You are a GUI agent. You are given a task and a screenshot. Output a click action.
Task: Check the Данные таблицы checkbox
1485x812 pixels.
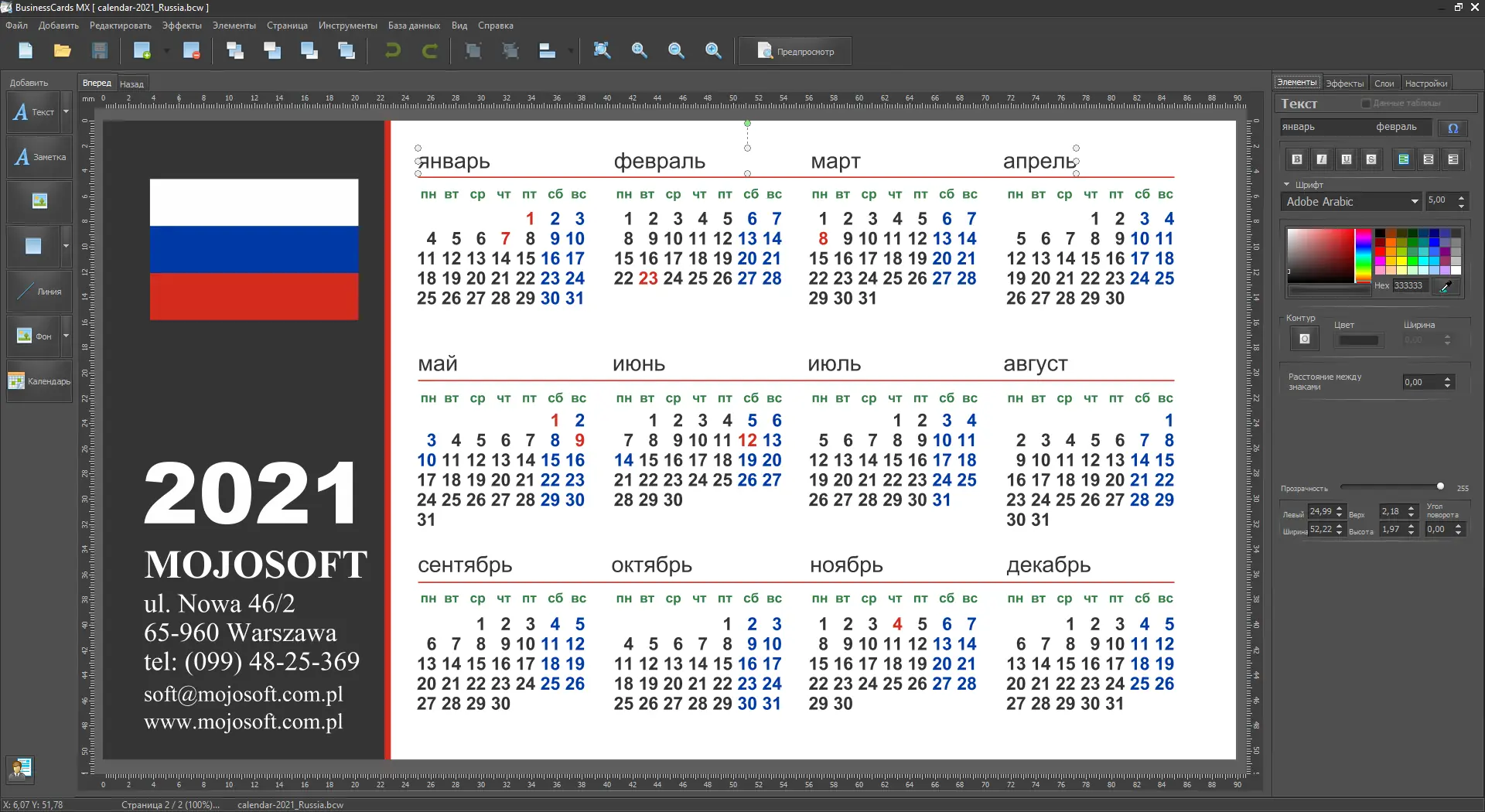pos(1366,104)
